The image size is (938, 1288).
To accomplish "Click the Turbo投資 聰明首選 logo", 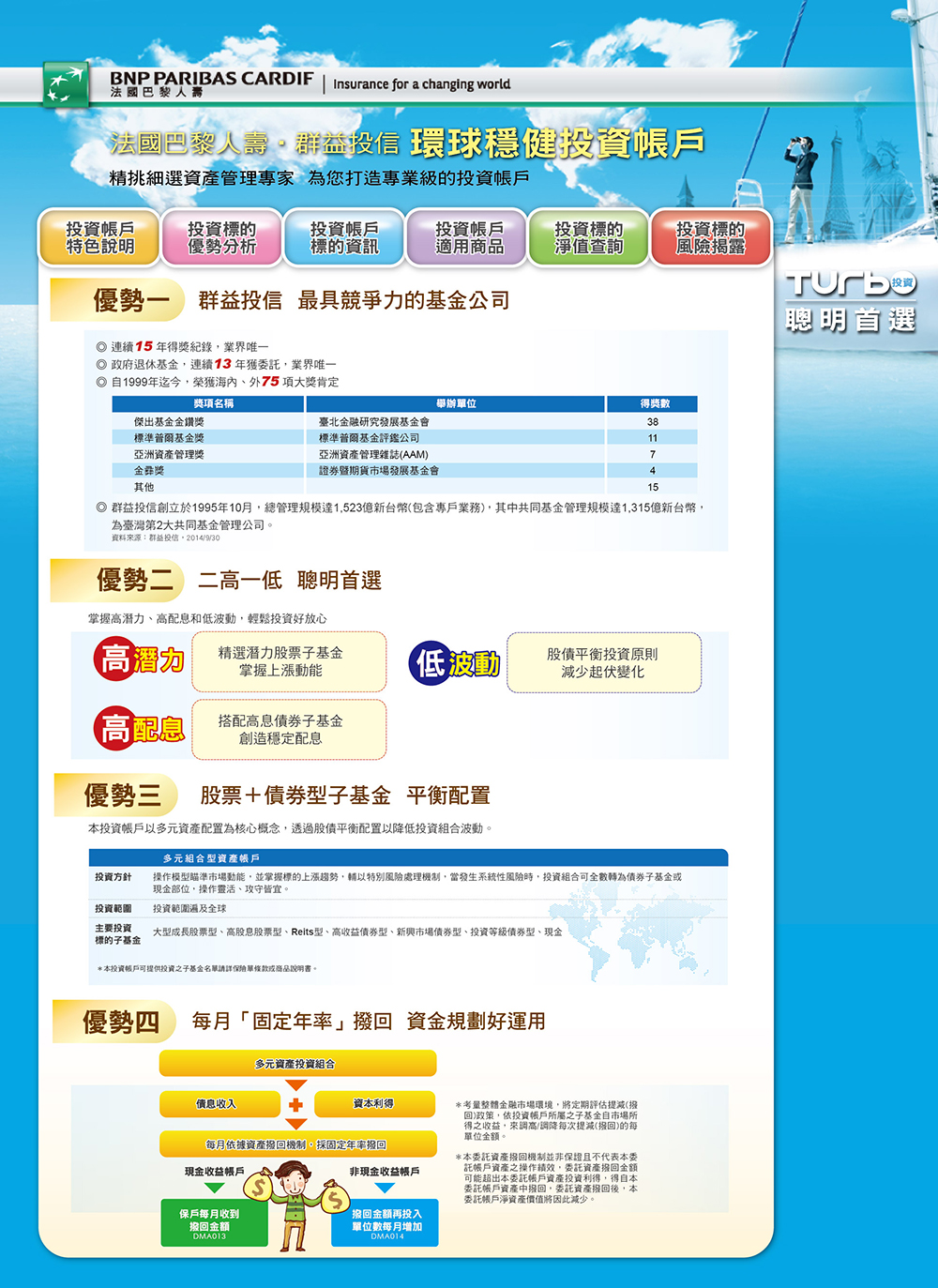I will tap(851, 300).
